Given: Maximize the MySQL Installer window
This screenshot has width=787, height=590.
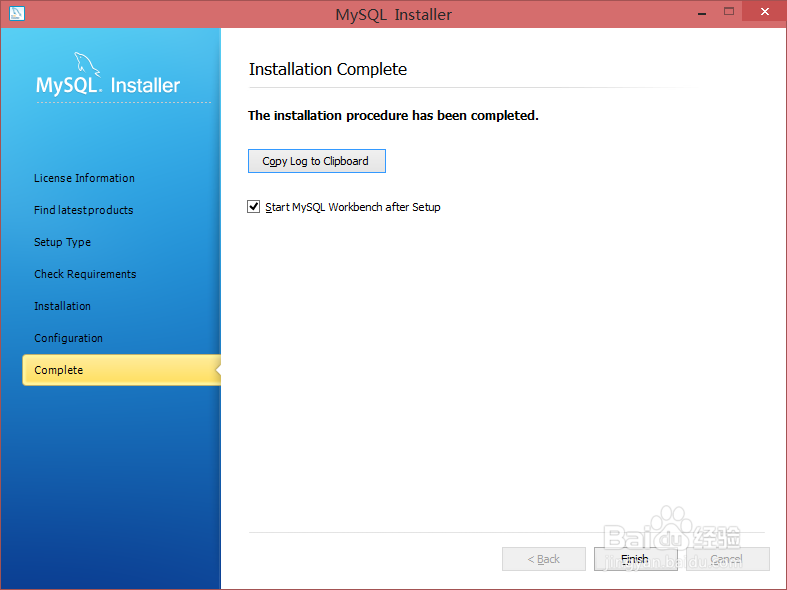Looking at the screenshot, I should coord(729,12).
